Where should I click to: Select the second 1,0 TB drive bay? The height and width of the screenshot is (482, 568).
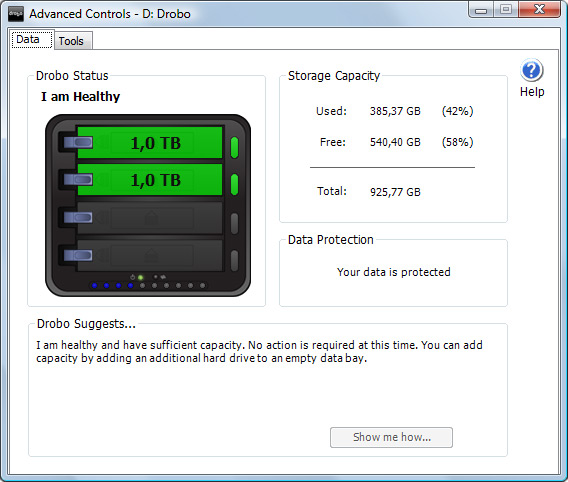150,180
